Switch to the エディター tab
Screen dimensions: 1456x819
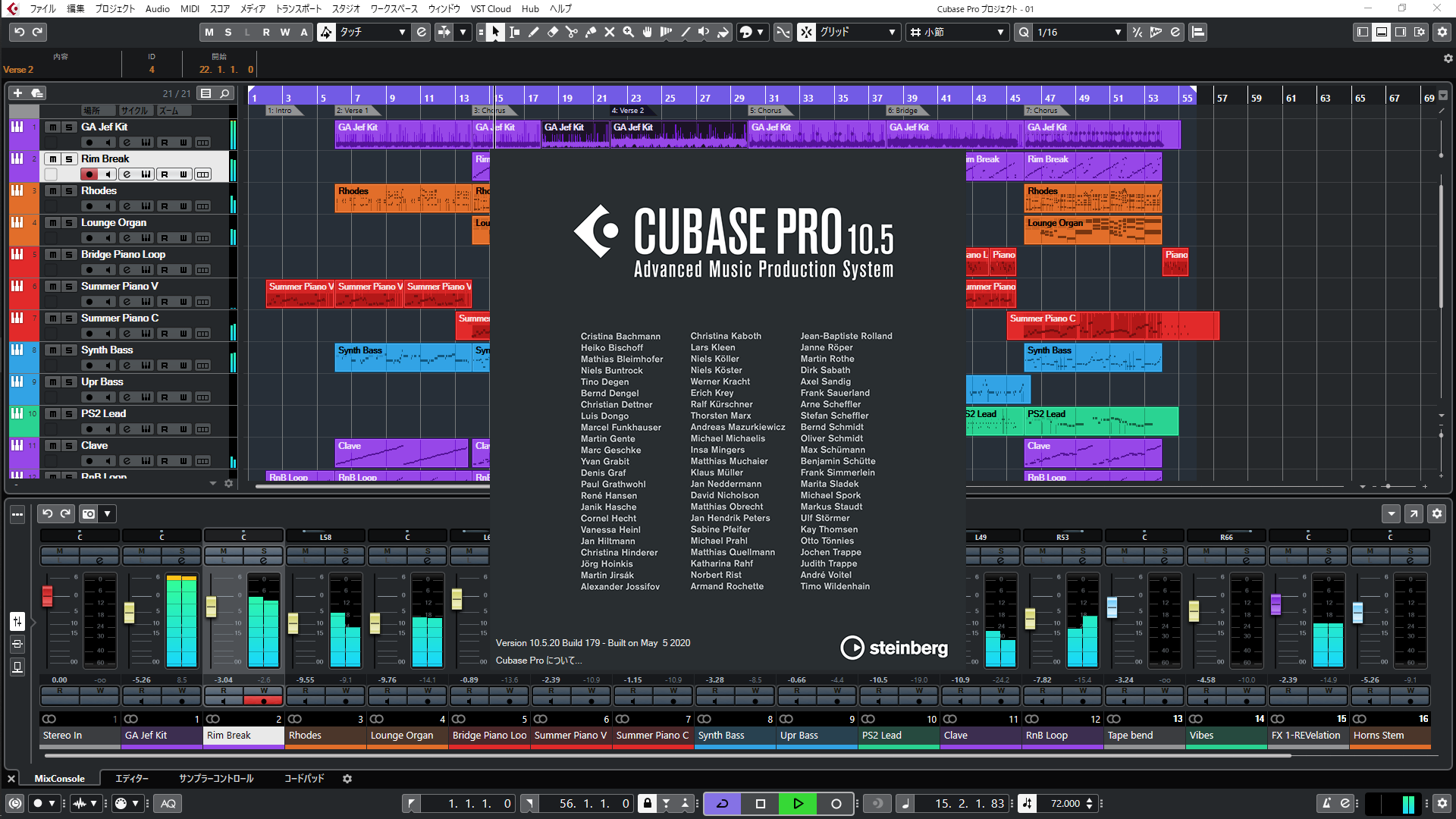132,778
